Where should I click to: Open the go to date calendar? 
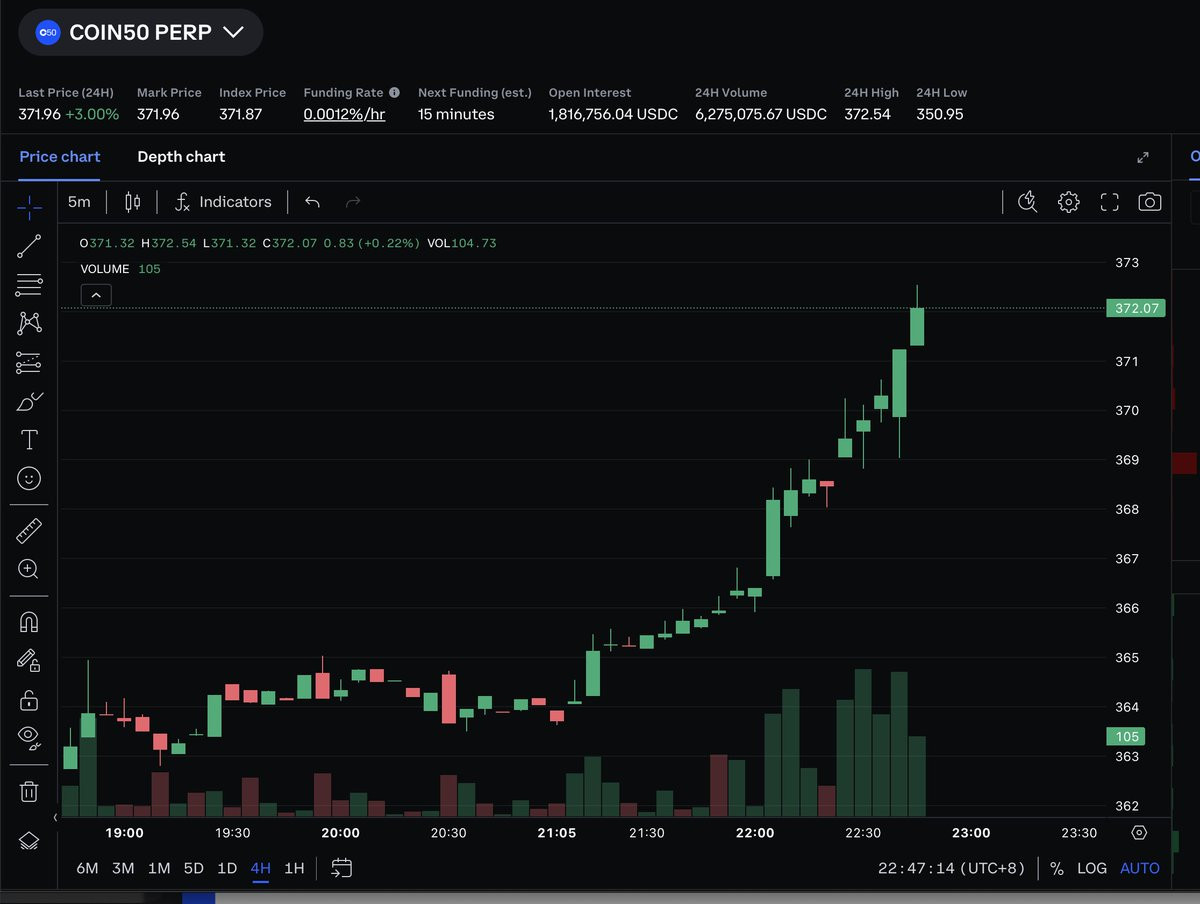tap(341, 868)
